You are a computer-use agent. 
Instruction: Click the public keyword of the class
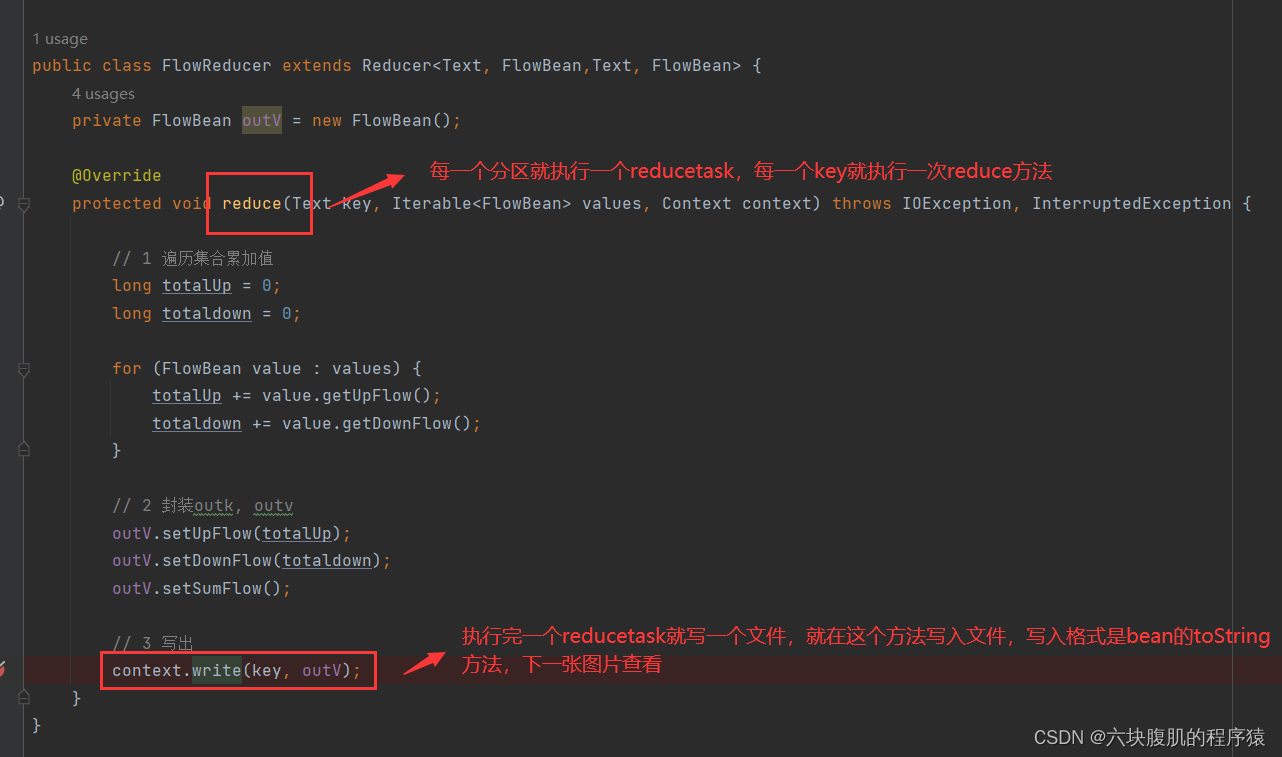point(62,66)
